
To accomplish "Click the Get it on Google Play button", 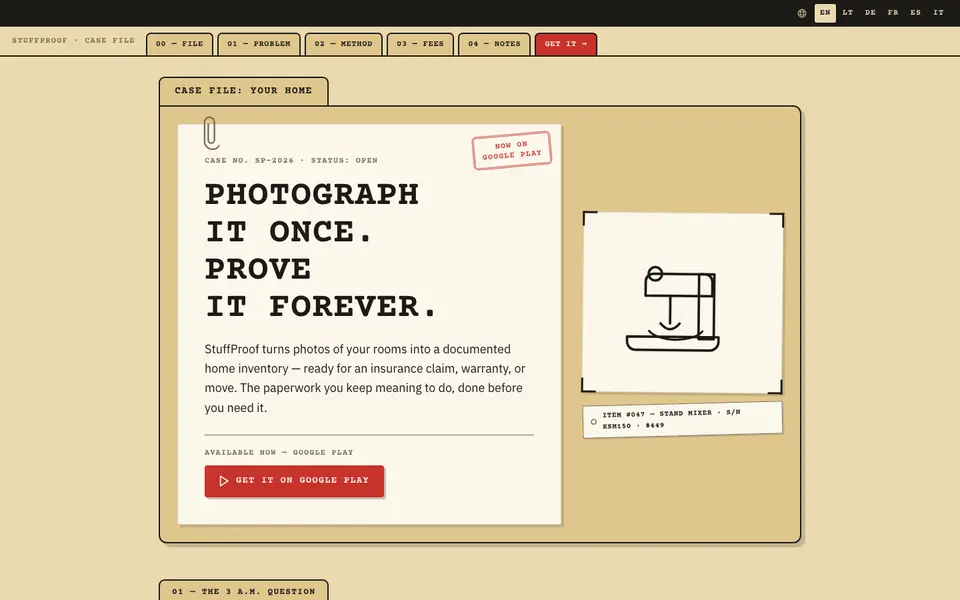I will click(x=294, y=481).
